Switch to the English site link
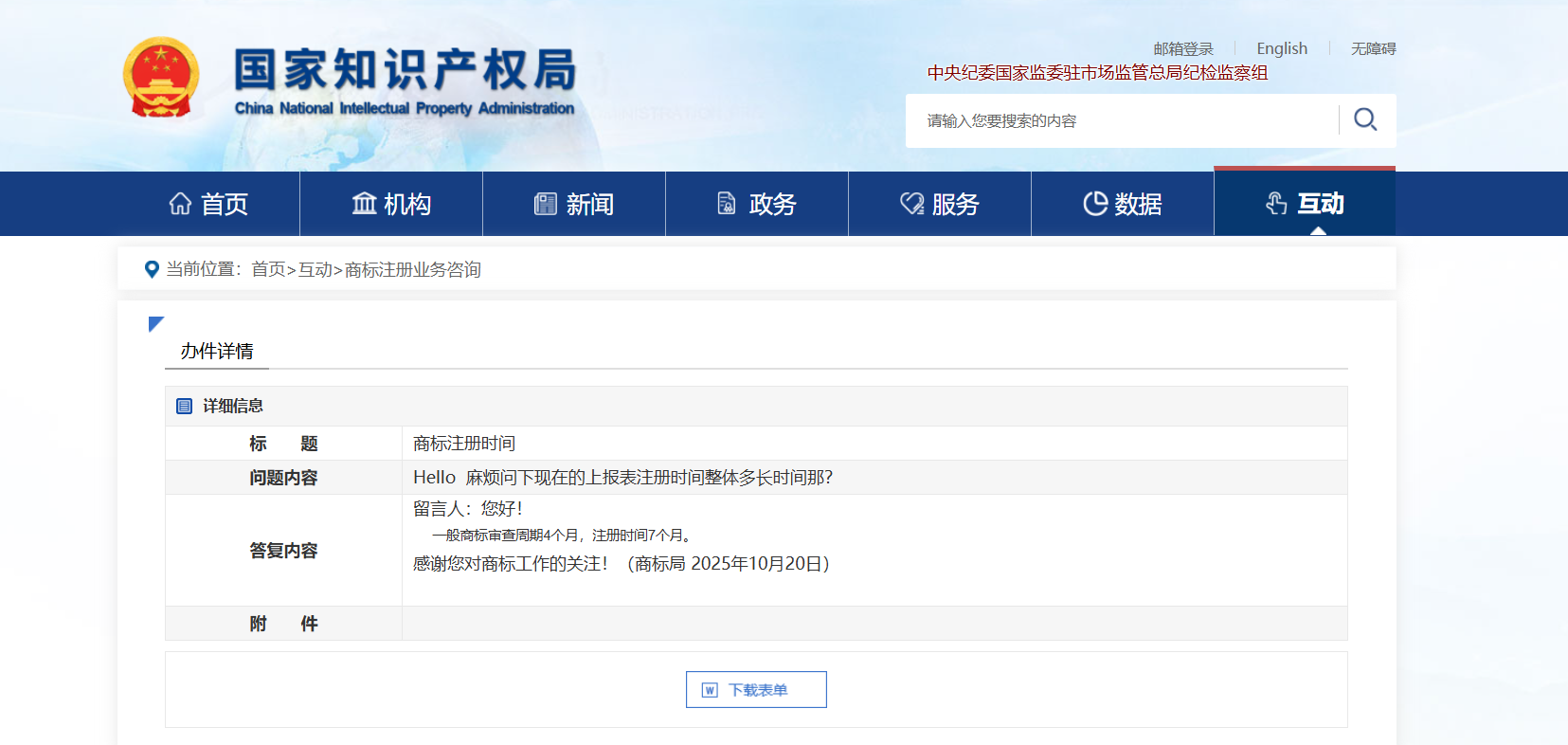Image resolution: width=1568 pixels, height=745 pixels. [1281, 48]
